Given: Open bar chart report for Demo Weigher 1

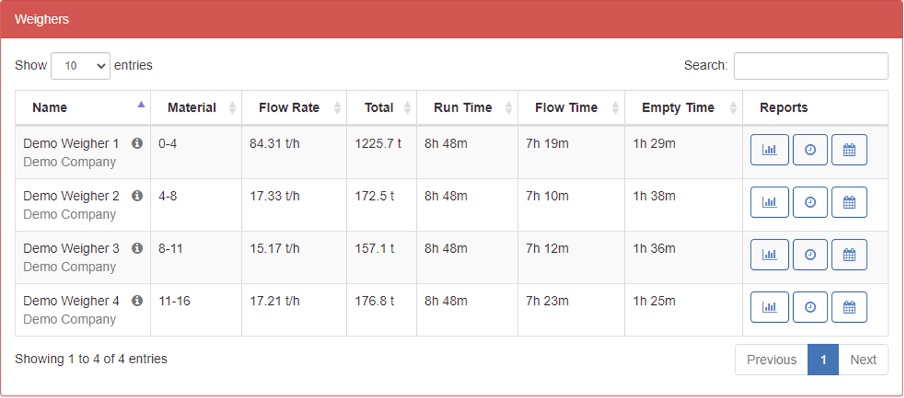Looking at the screenshot, I should (769, 150).
